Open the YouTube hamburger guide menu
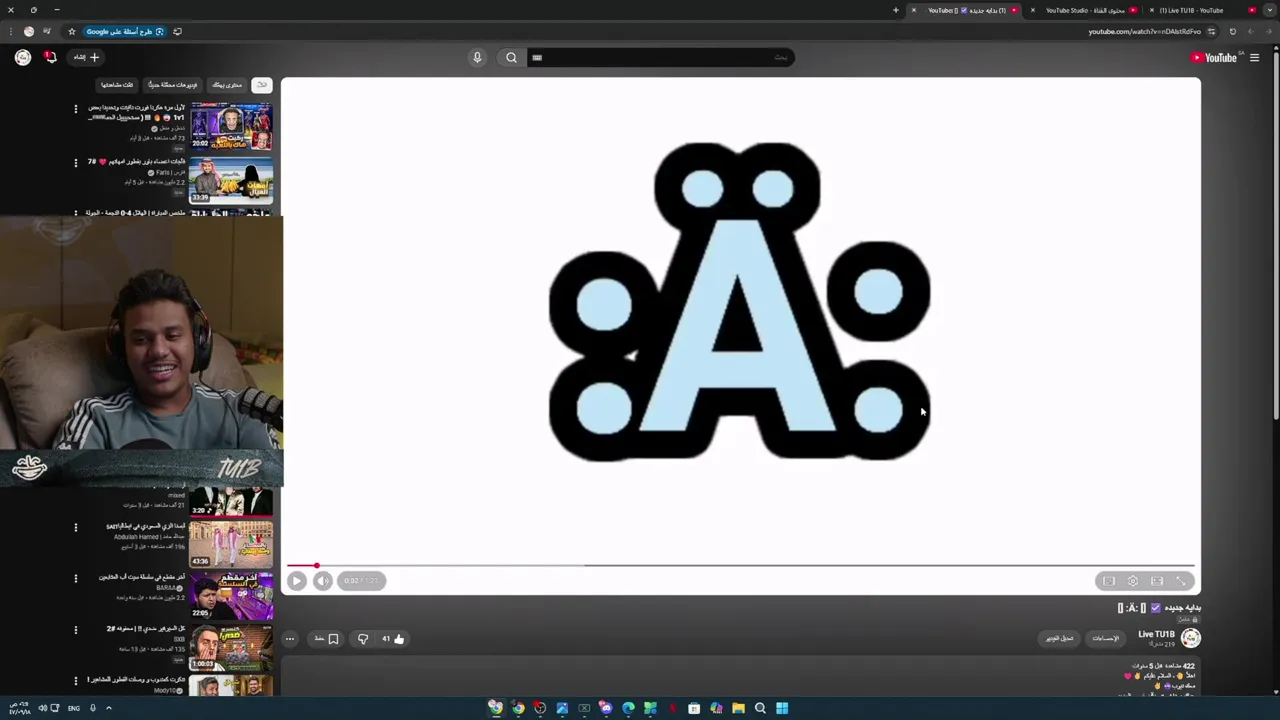Image resolution: width=1280 pixels, height=720 pixels. 1254,58
